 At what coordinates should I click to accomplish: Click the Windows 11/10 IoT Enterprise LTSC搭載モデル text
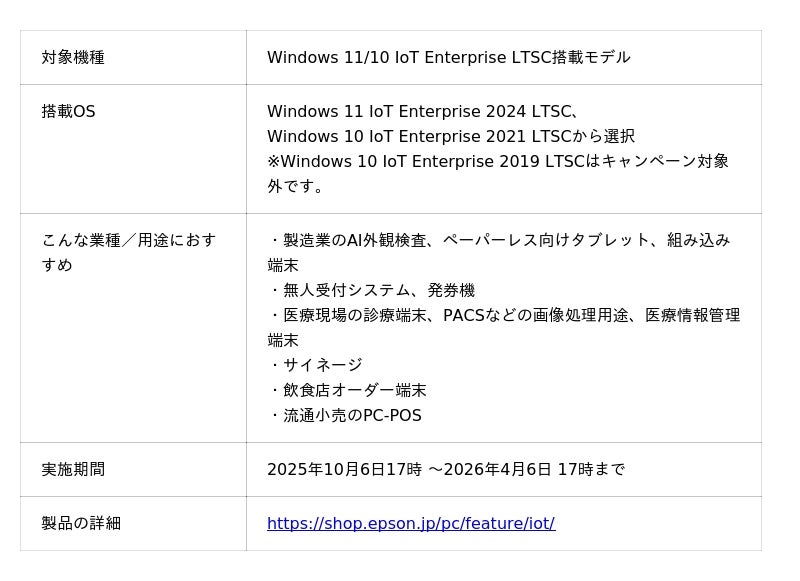click(448, 57)
